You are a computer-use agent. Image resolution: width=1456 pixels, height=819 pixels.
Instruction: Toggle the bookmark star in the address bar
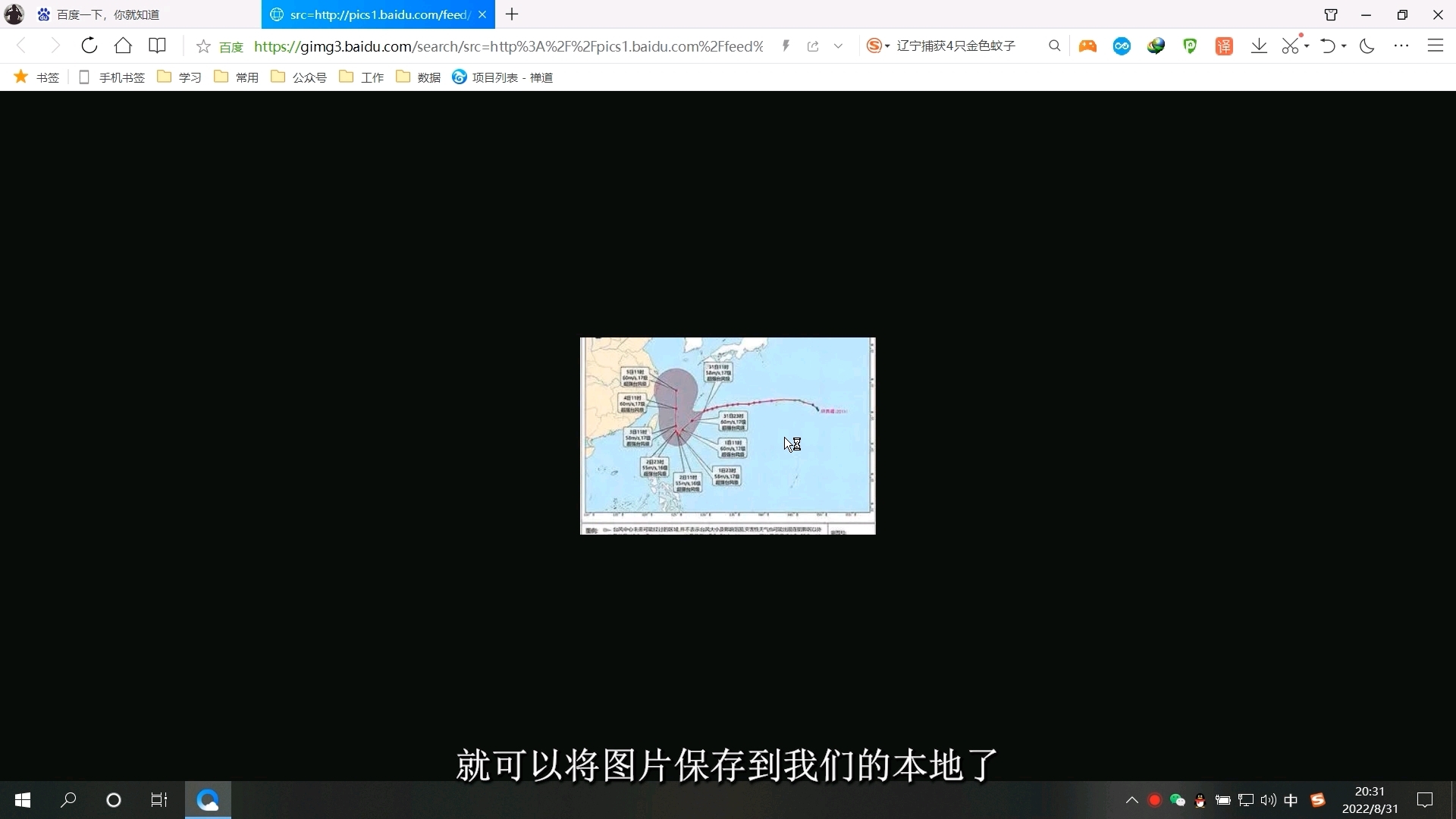[202, 46]
